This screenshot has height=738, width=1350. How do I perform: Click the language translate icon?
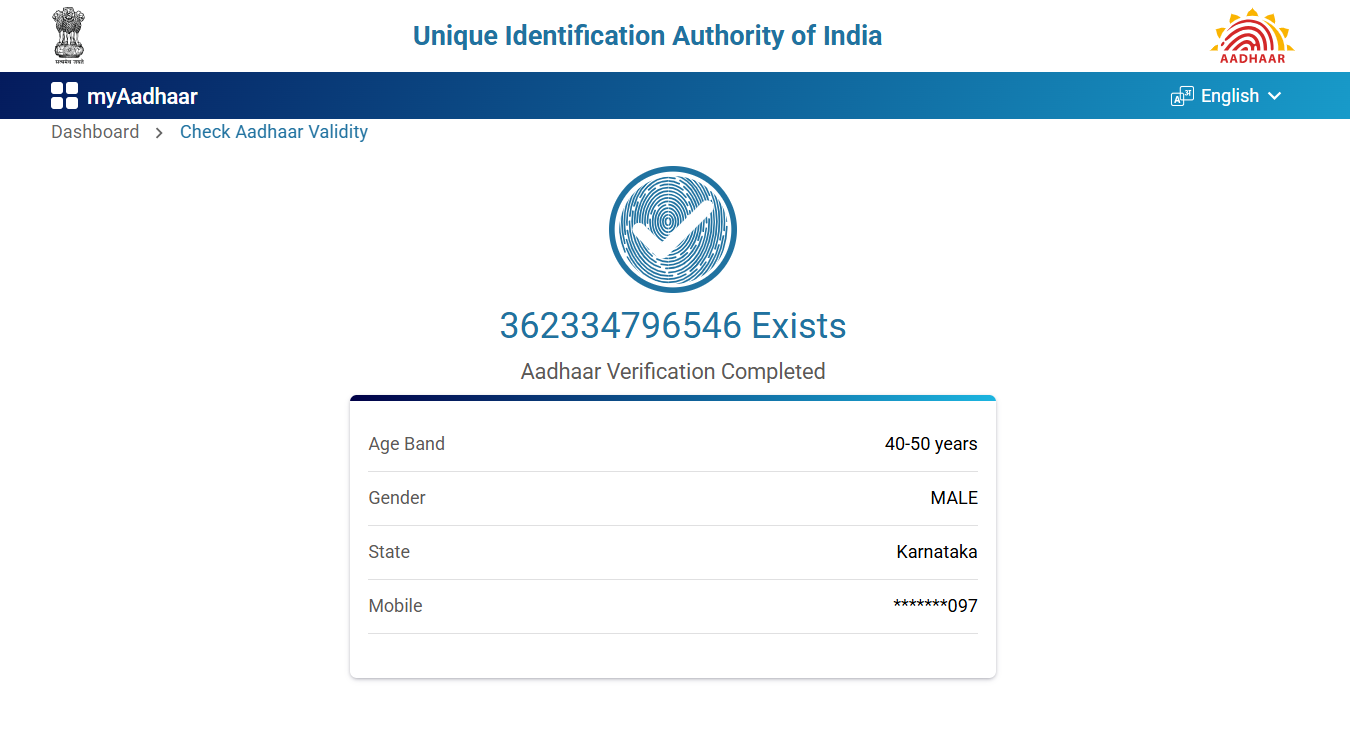click(1182, 96)
